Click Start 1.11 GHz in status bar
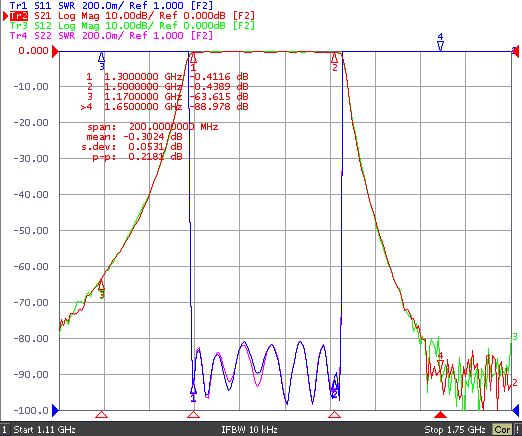522x436 pixels. [44, 429]
